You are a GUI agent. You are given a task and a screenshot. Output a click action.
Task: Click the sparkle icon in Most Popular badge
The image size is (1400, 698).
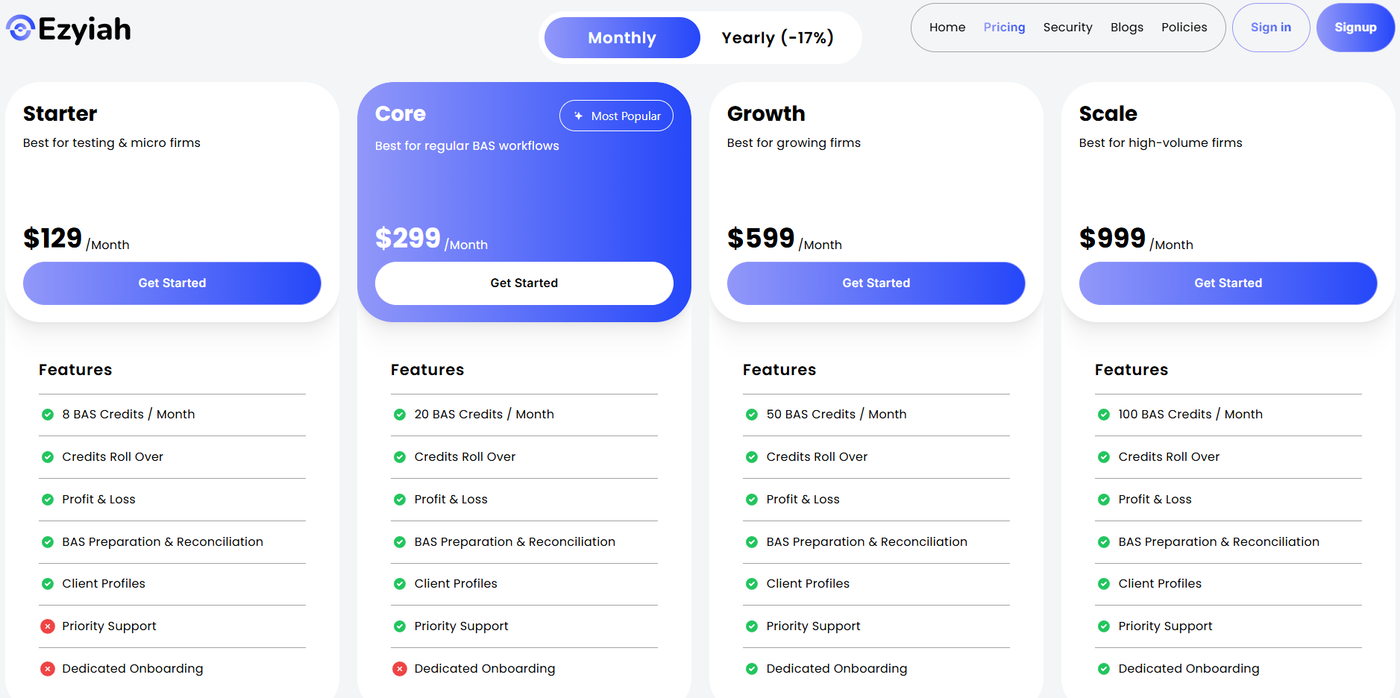[578, 116]
